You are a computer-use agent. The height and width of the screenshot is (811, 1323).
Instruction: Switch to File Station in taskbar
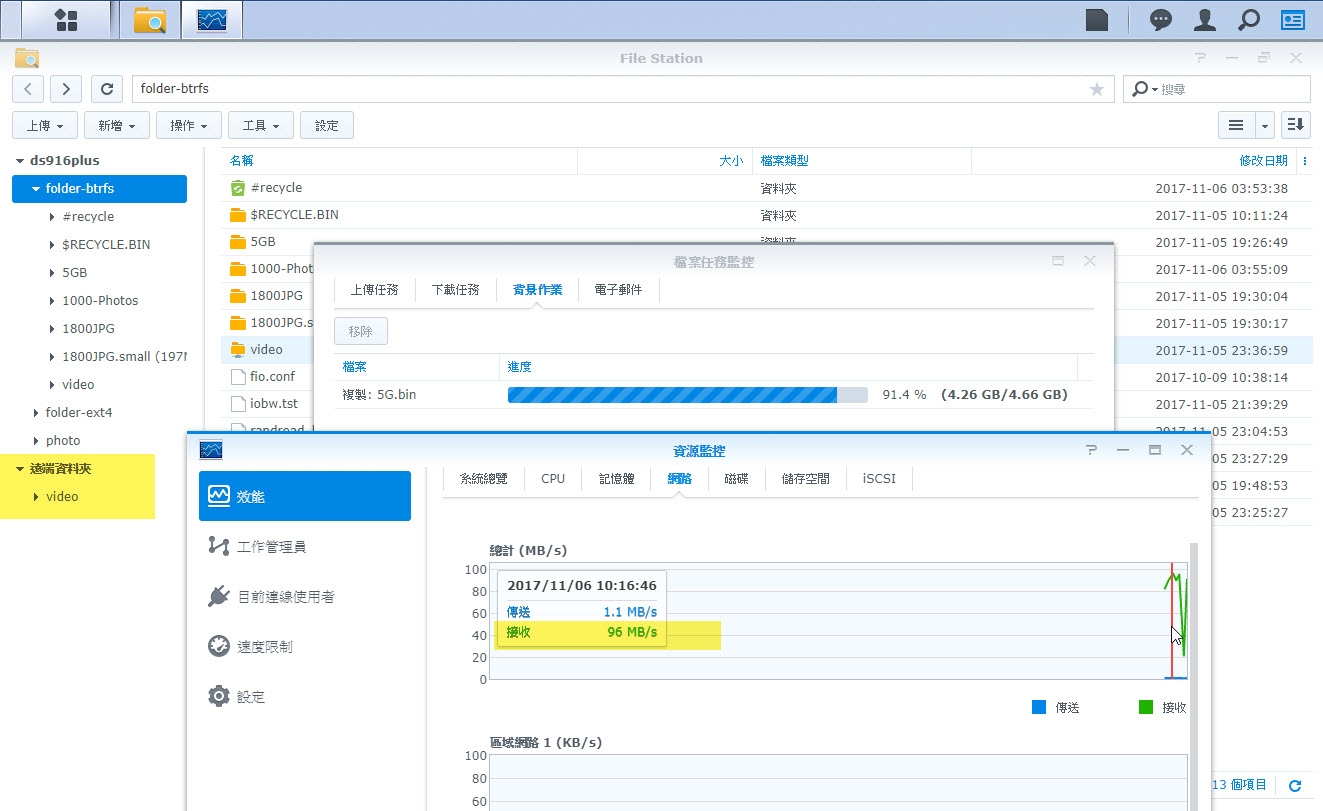150,20
